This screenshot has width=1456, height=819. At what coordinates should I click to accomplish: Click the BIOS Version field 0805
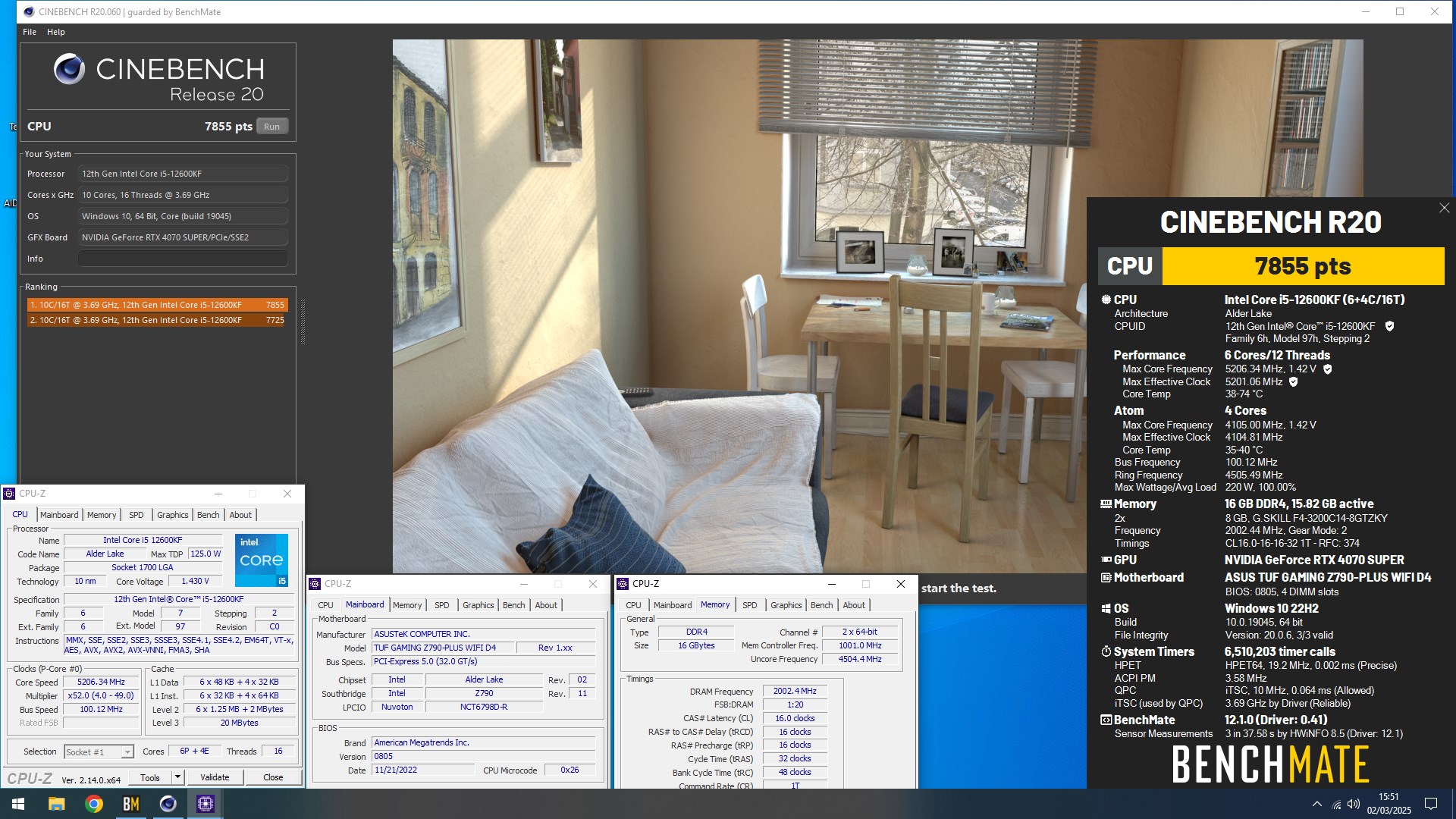(x=483, y=756)
